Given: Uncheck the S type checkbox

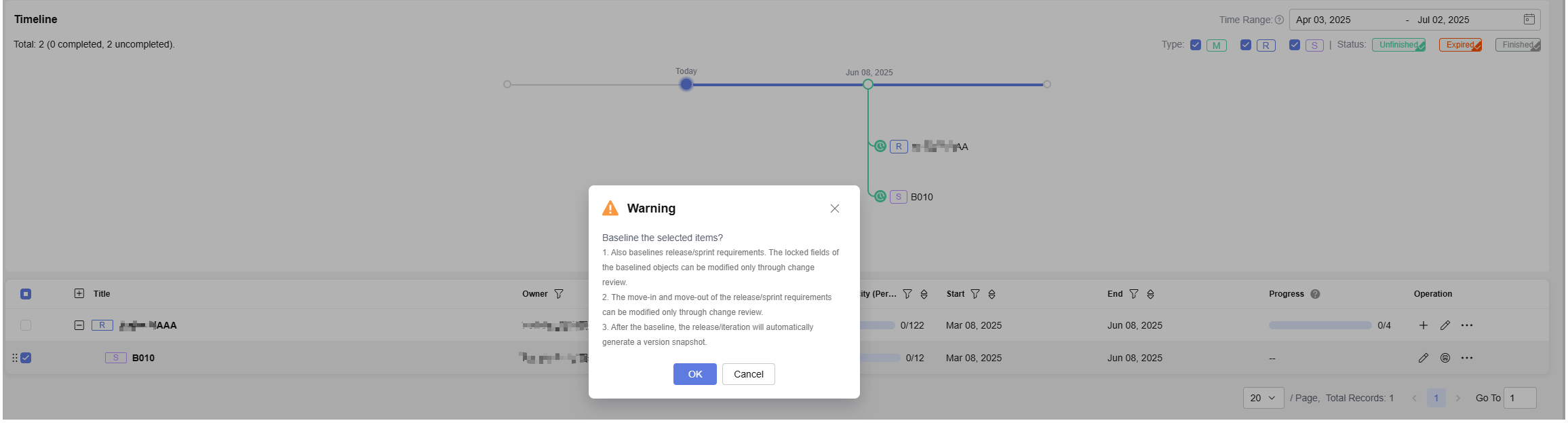Looking at the screenshot, I should pos(1295,45).
